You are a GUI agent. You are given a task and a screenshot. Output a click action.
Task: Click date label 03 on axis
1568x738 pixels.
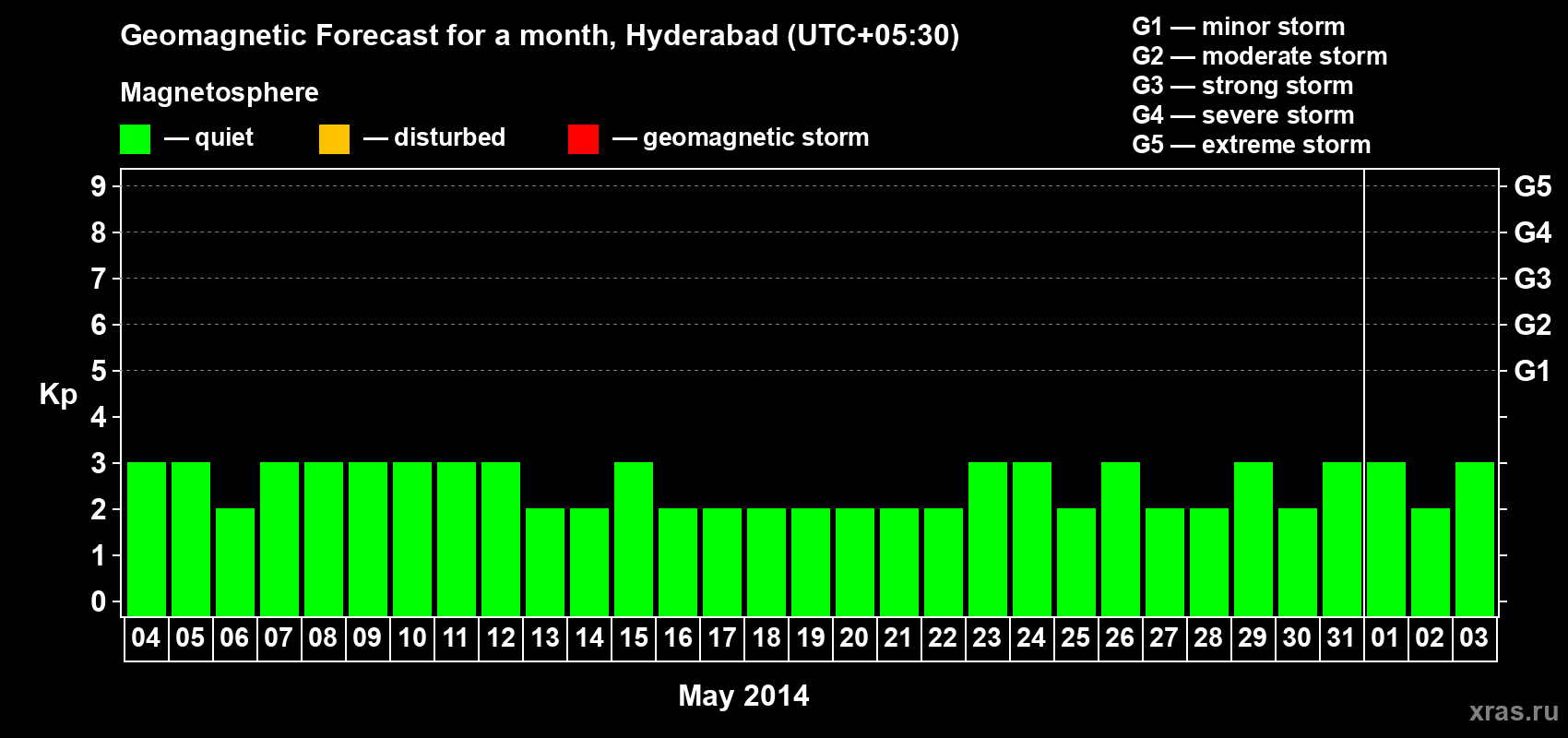pos(1474,638)
